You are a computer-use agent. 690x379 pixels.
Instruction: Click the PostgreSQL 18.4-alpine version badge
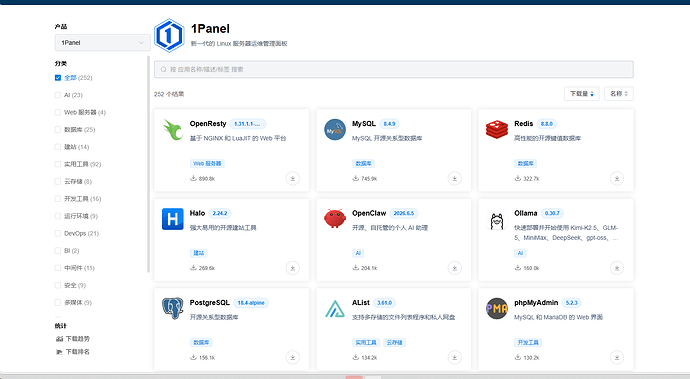click(251, 303)
